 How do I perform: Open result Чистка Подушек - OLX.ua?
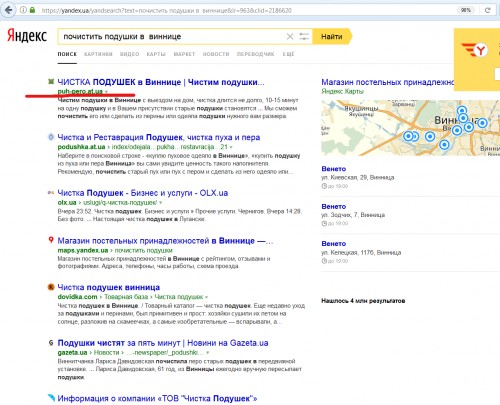tap(143, 193)
